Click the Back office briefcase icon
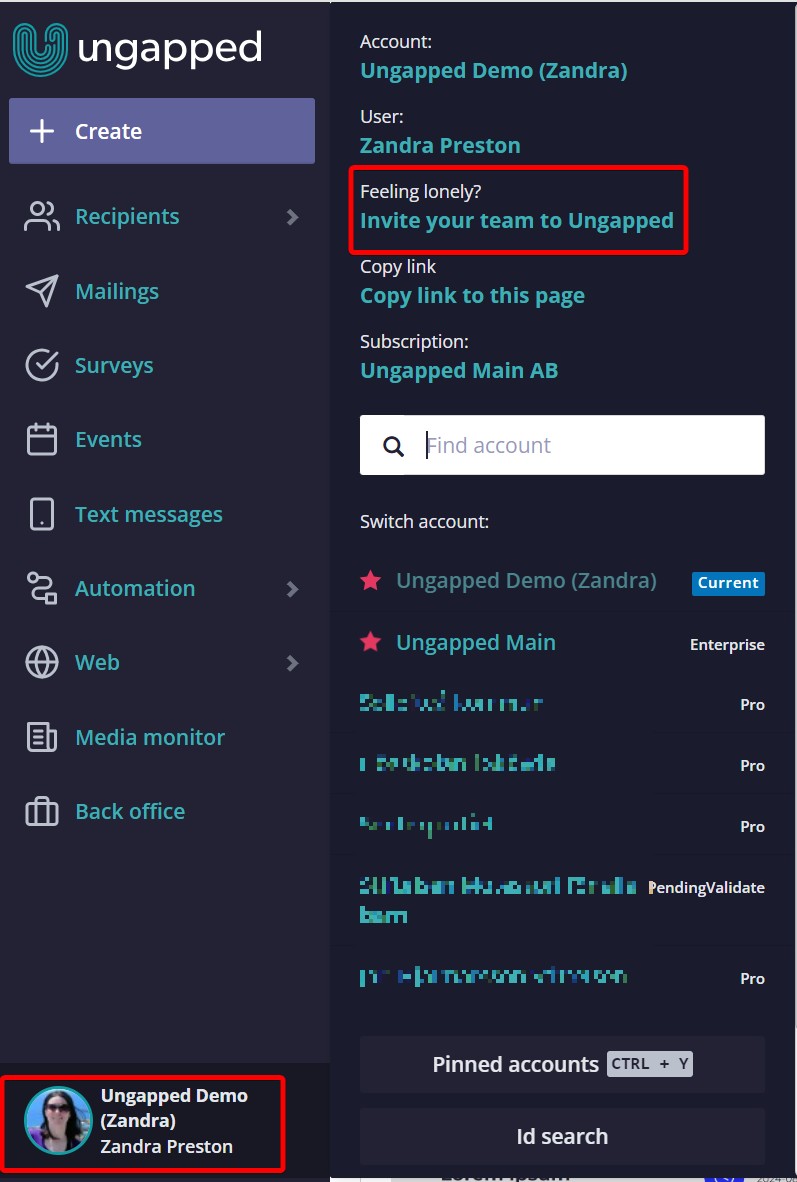797x1182 pixels. [41, 812]
